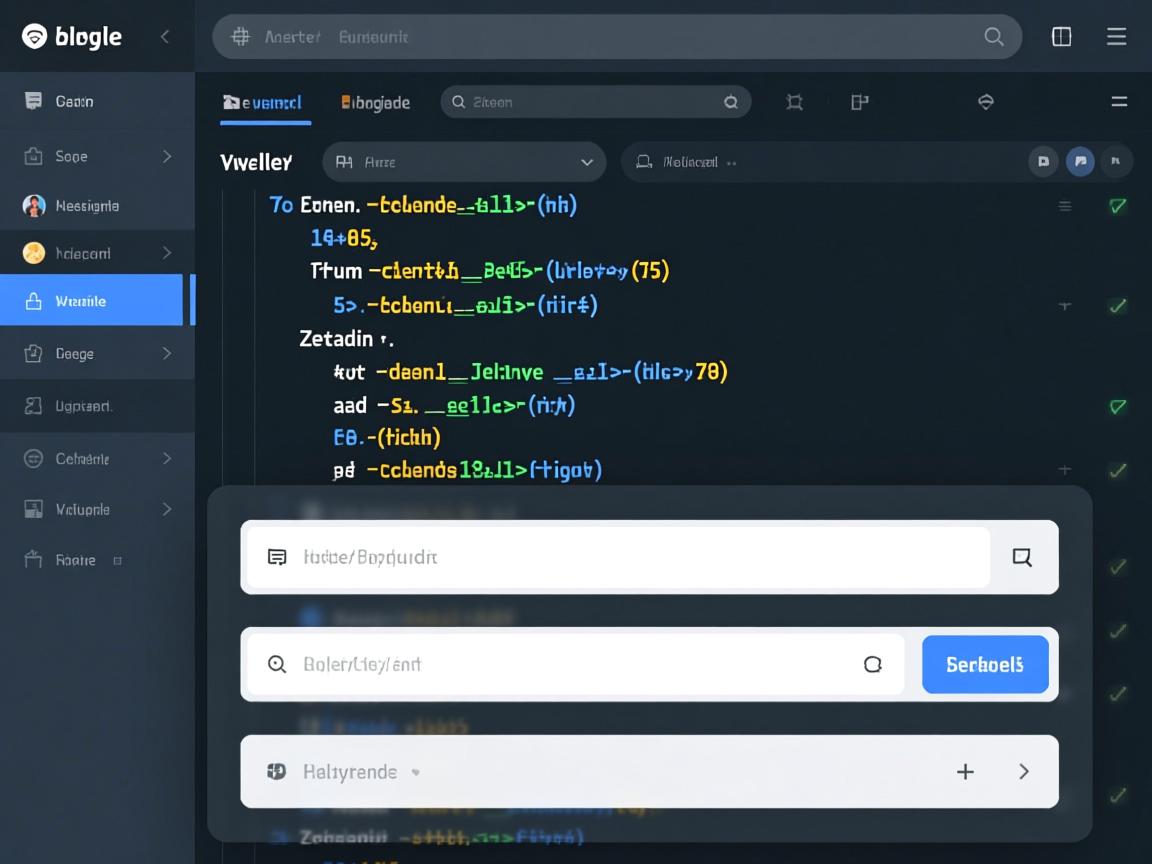The width and height of the screenshot is (1152, 864).
Task: Click the plus icon in Haltyrende row
Action: (965, 771)
